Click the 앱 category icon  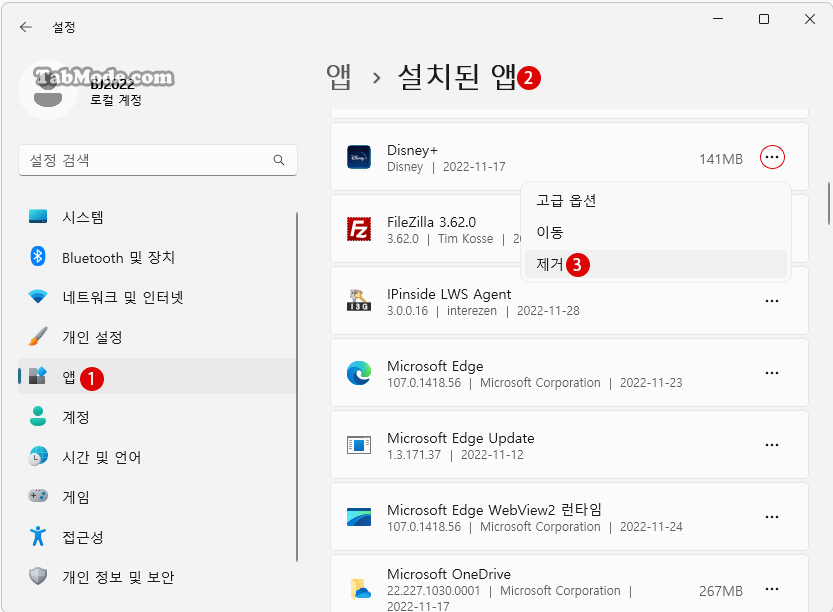[37, 376]
